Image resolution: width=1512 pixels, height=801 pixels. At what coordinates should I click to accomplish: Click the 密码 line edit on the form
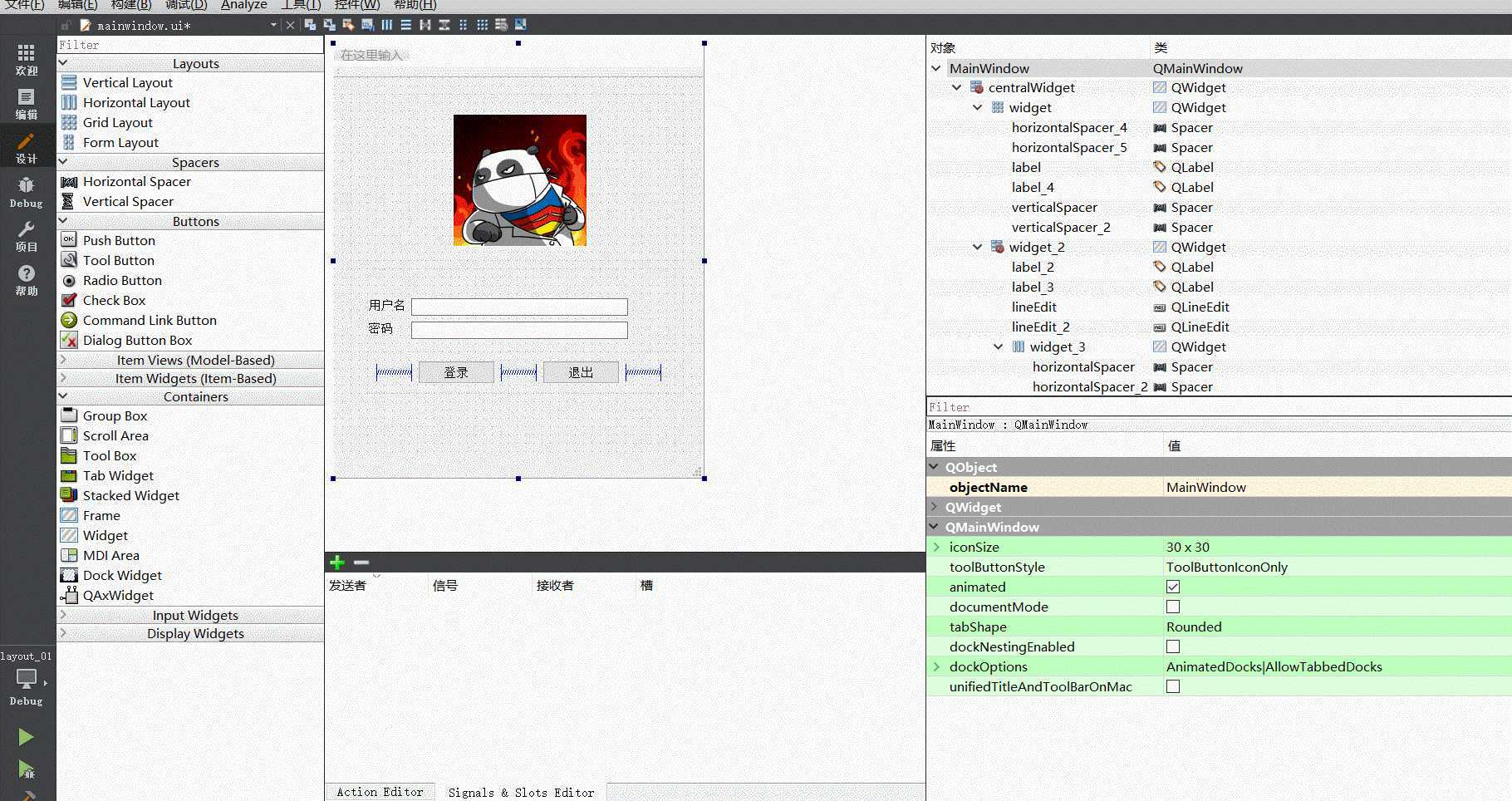pyautogui.click(x=519, y=330)
